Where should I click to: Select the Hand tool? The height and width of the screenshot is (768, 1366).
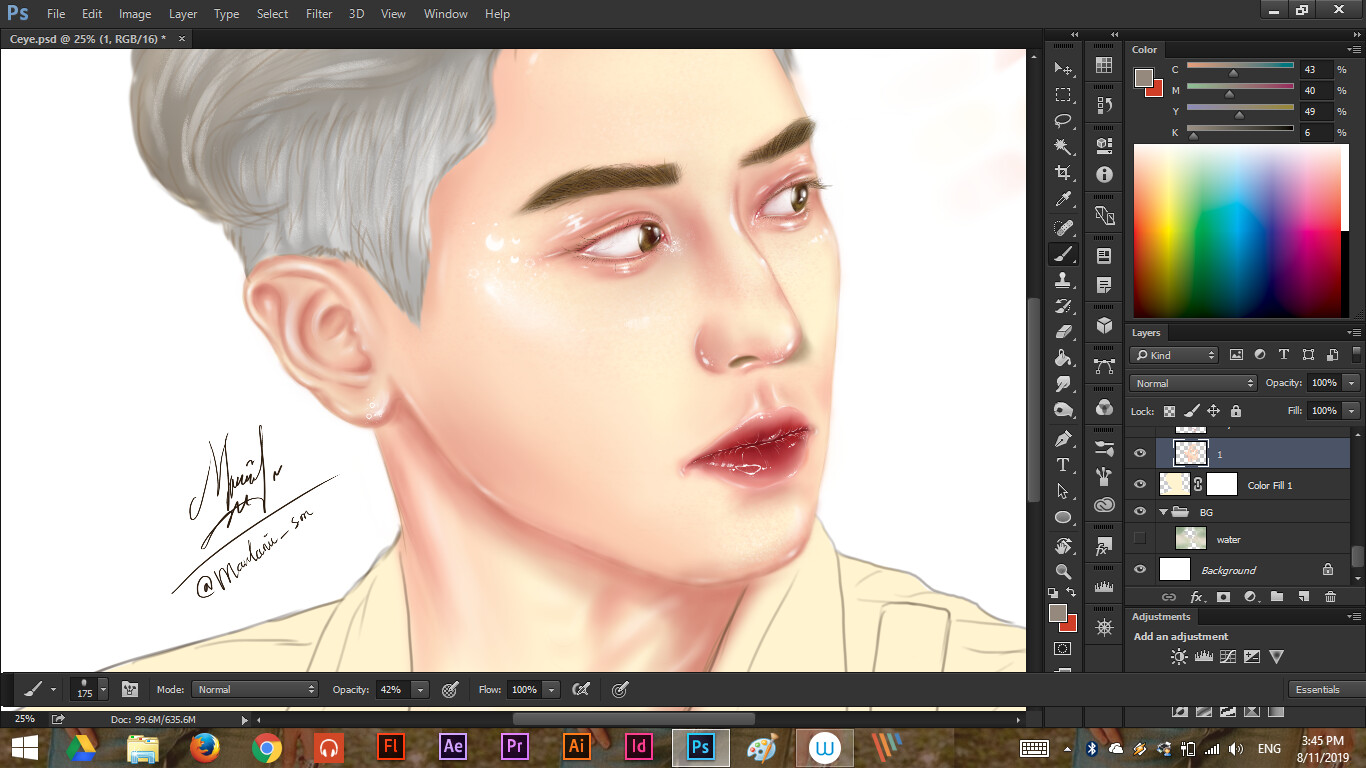[x=1063, y=546]
